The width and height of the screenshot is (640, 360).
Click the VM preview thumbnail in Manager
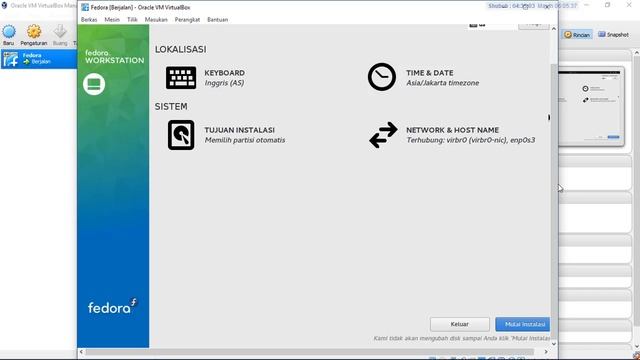point(591,107)
